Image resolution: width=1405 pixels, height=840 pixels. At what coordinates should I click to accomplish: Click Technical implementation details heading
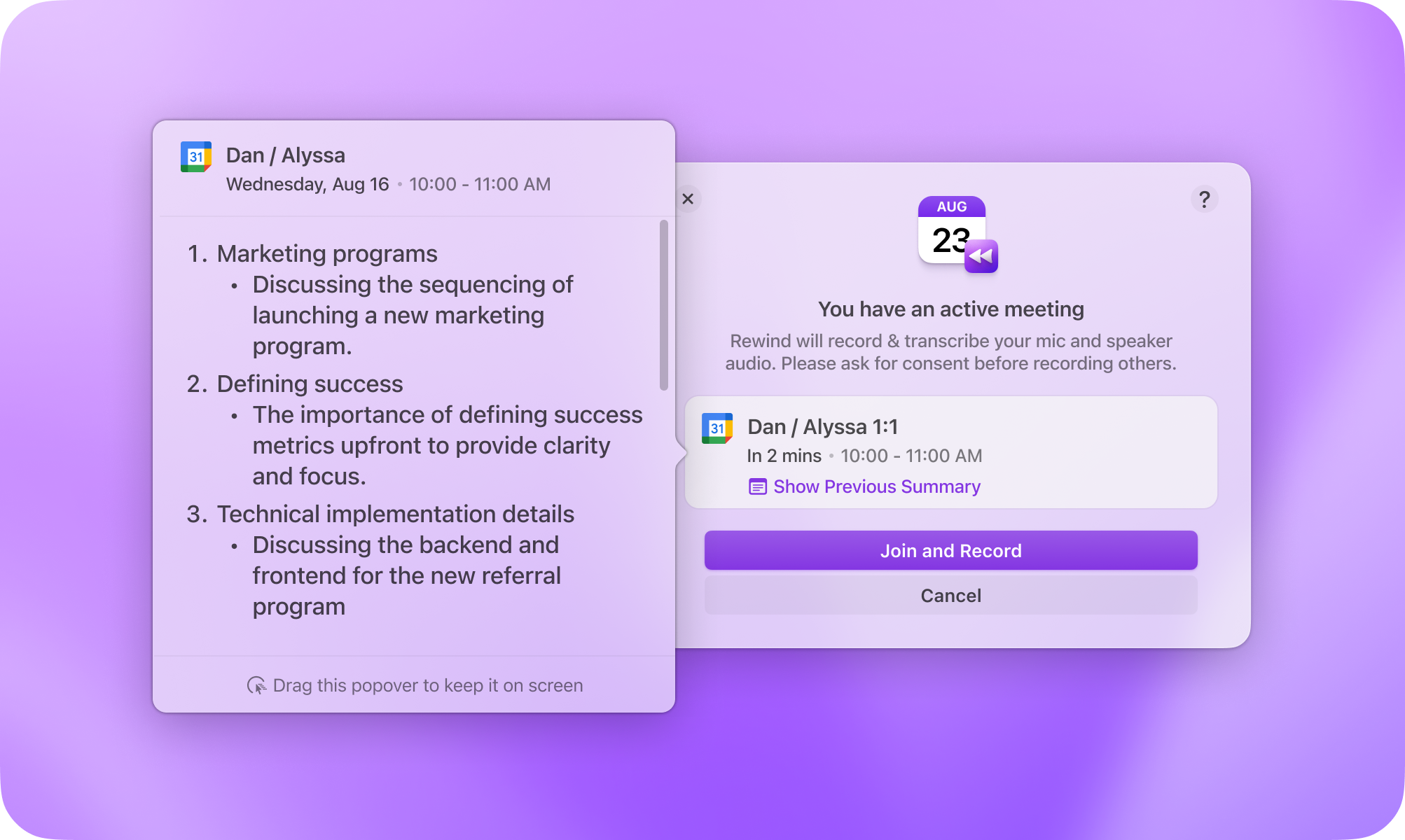395,514
